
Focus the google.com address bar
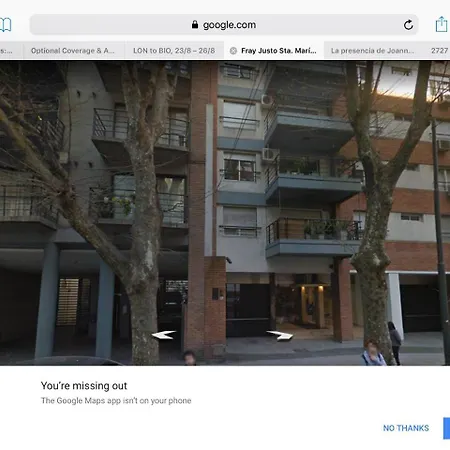pos(224,25)
